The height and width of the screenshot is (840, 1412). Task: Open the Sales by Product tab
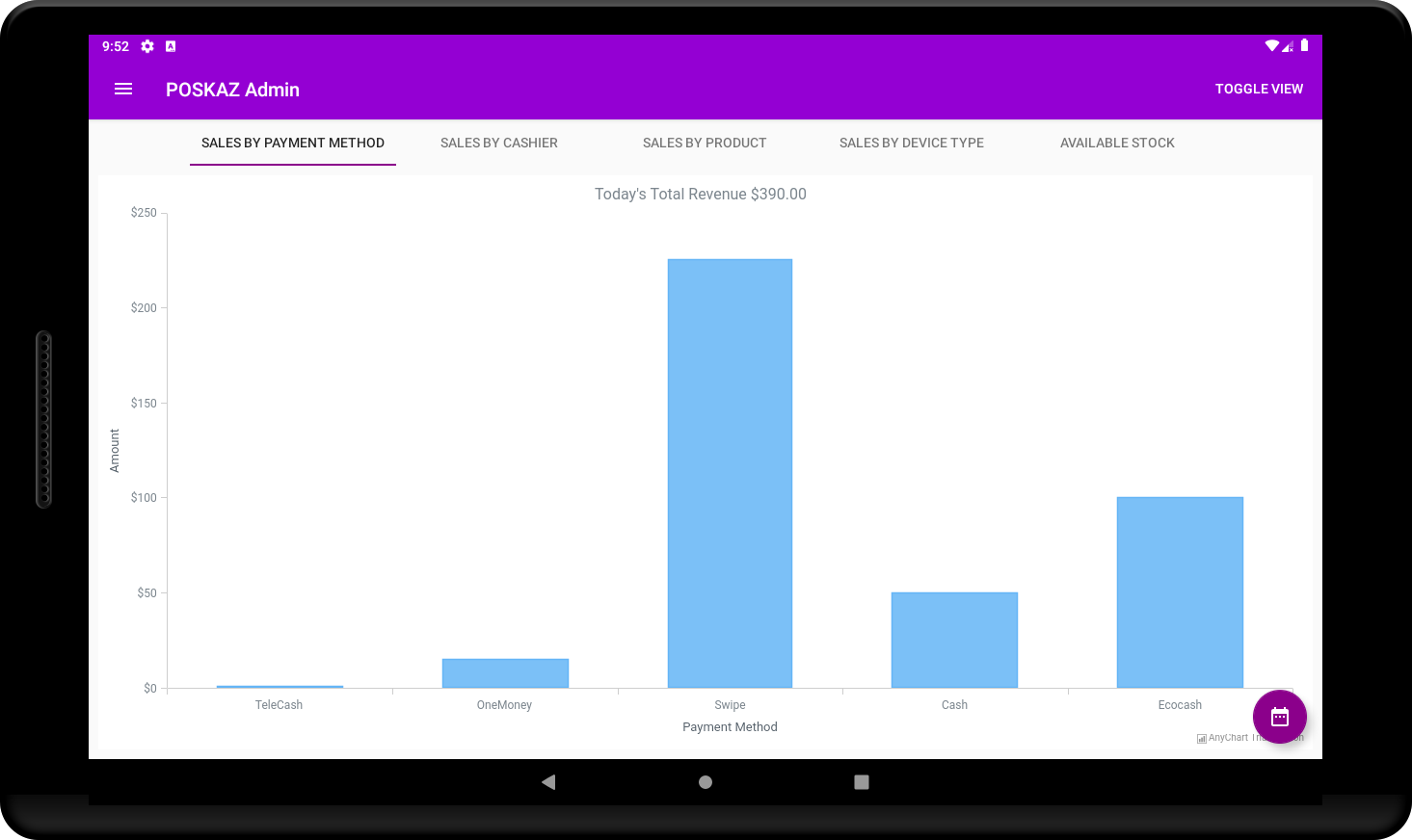(705, 143)
